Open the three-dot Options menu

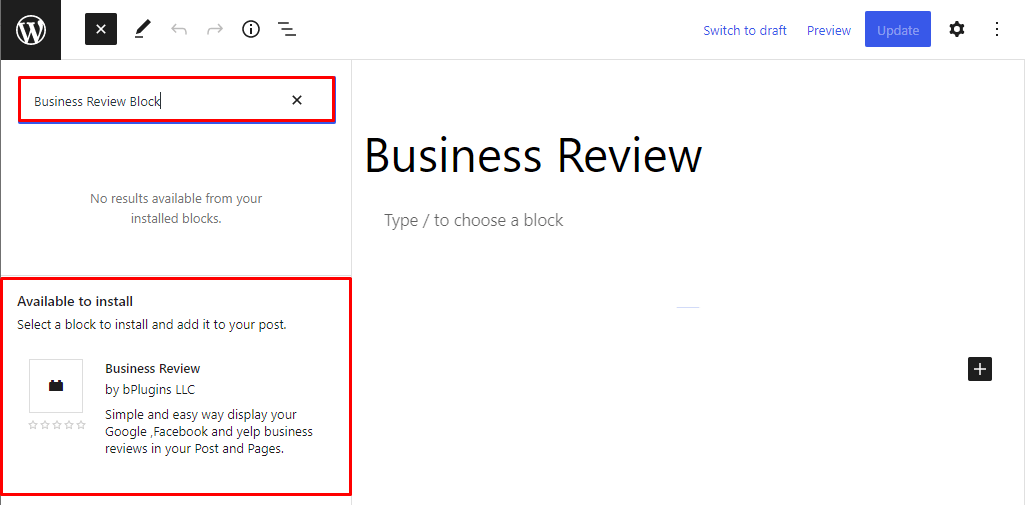click(x=996, y=29)
